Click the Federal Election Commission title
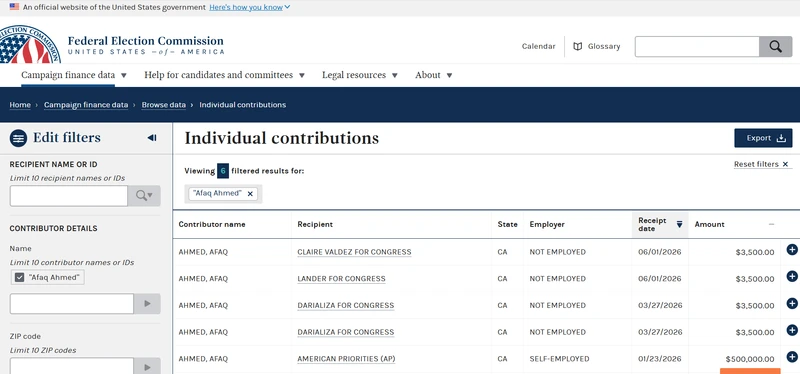The width and height of the screenshot is (800, 374). pyautogui.click(x=145, y=41)
